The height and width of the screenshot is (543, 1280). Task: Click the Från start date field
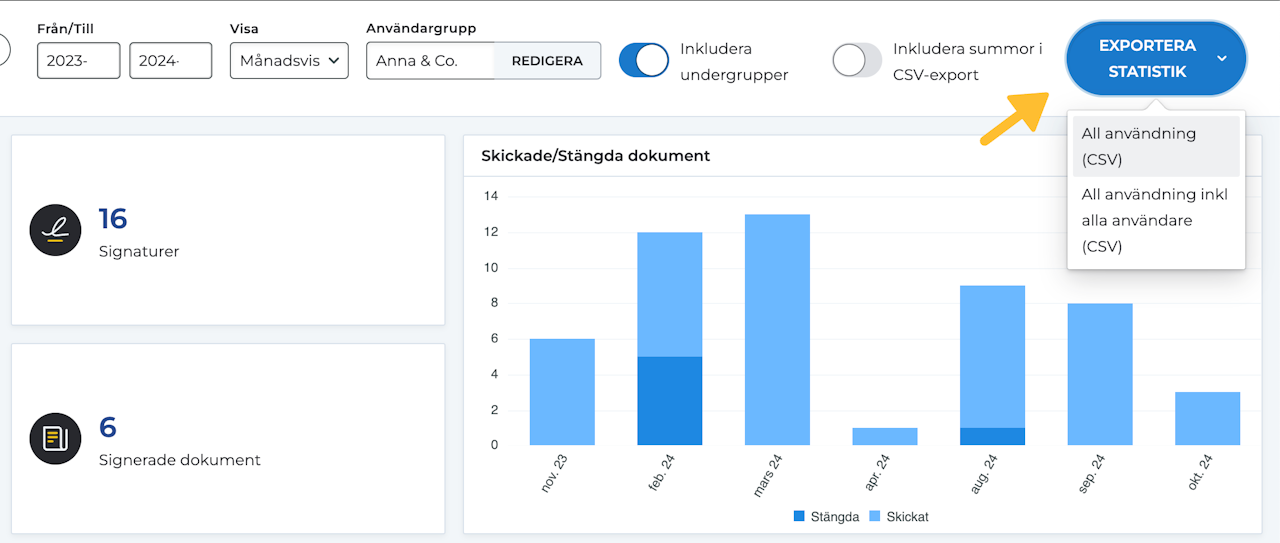coord(78,61)
